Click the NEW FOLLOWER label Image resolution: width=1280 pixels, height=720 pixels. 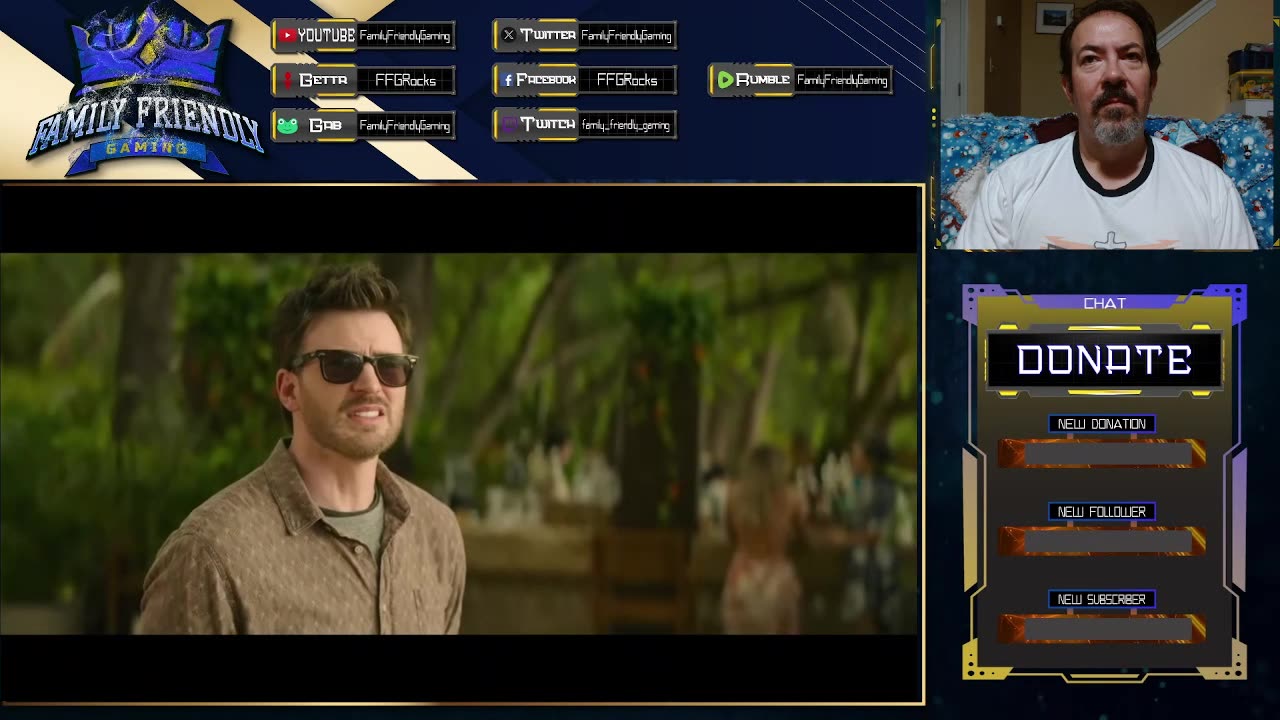coord(1102,512)
